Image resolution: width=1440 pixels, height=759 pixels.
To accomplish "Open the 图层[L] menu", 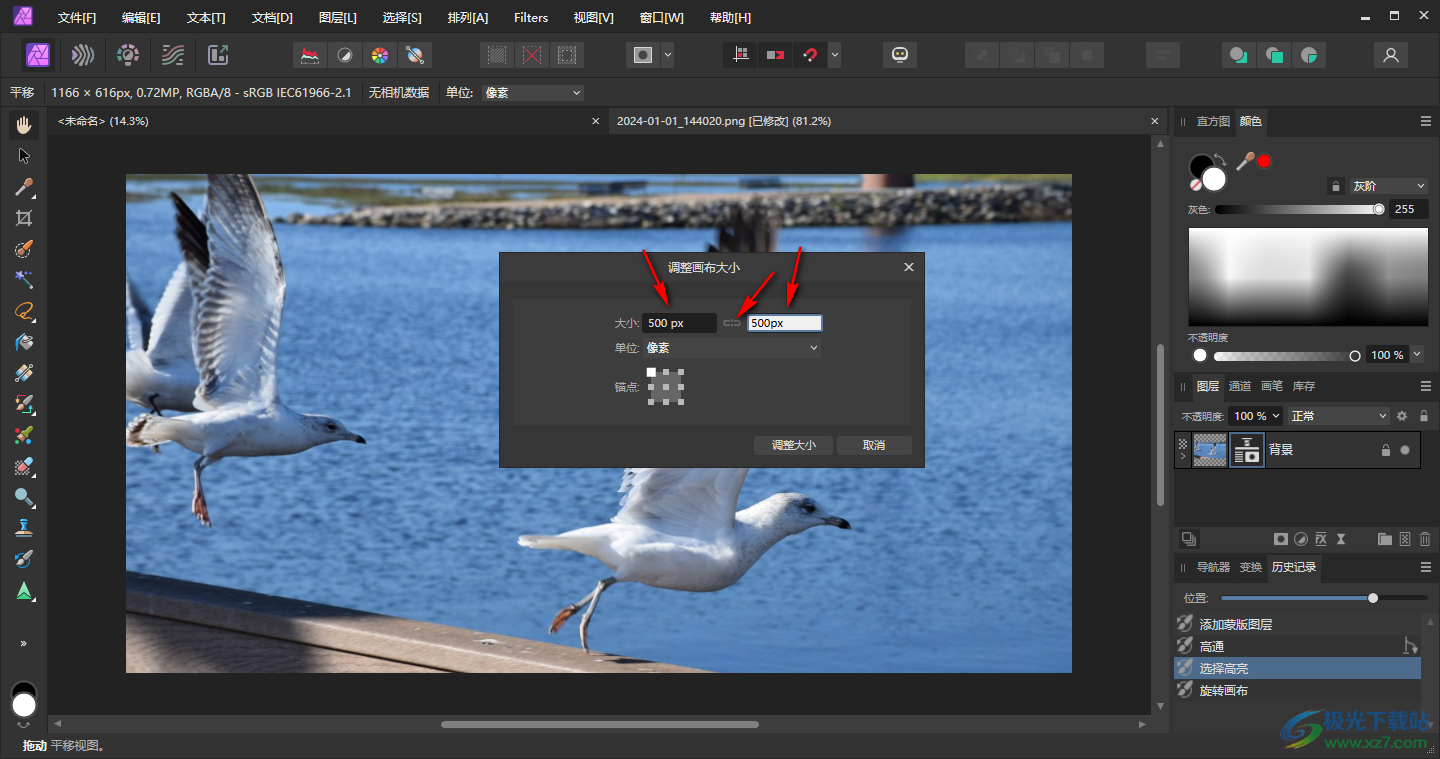I will tap(337, 18).
